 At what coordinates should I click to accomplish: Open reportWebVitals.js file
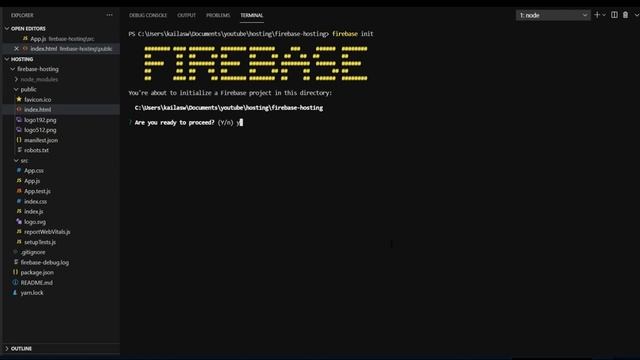[47, 232]
